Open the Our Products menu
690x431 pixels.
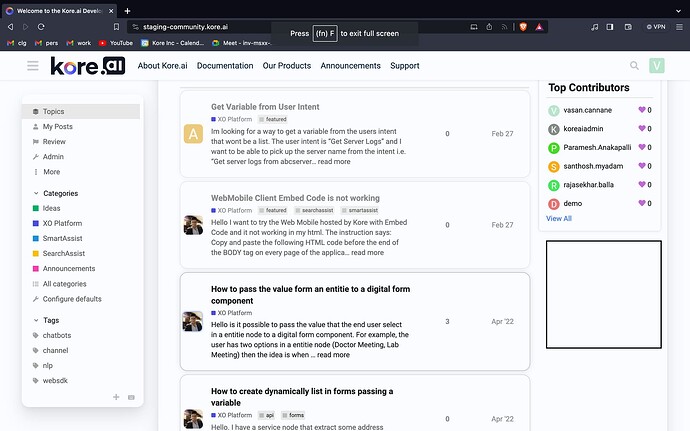tap(287, 66)
